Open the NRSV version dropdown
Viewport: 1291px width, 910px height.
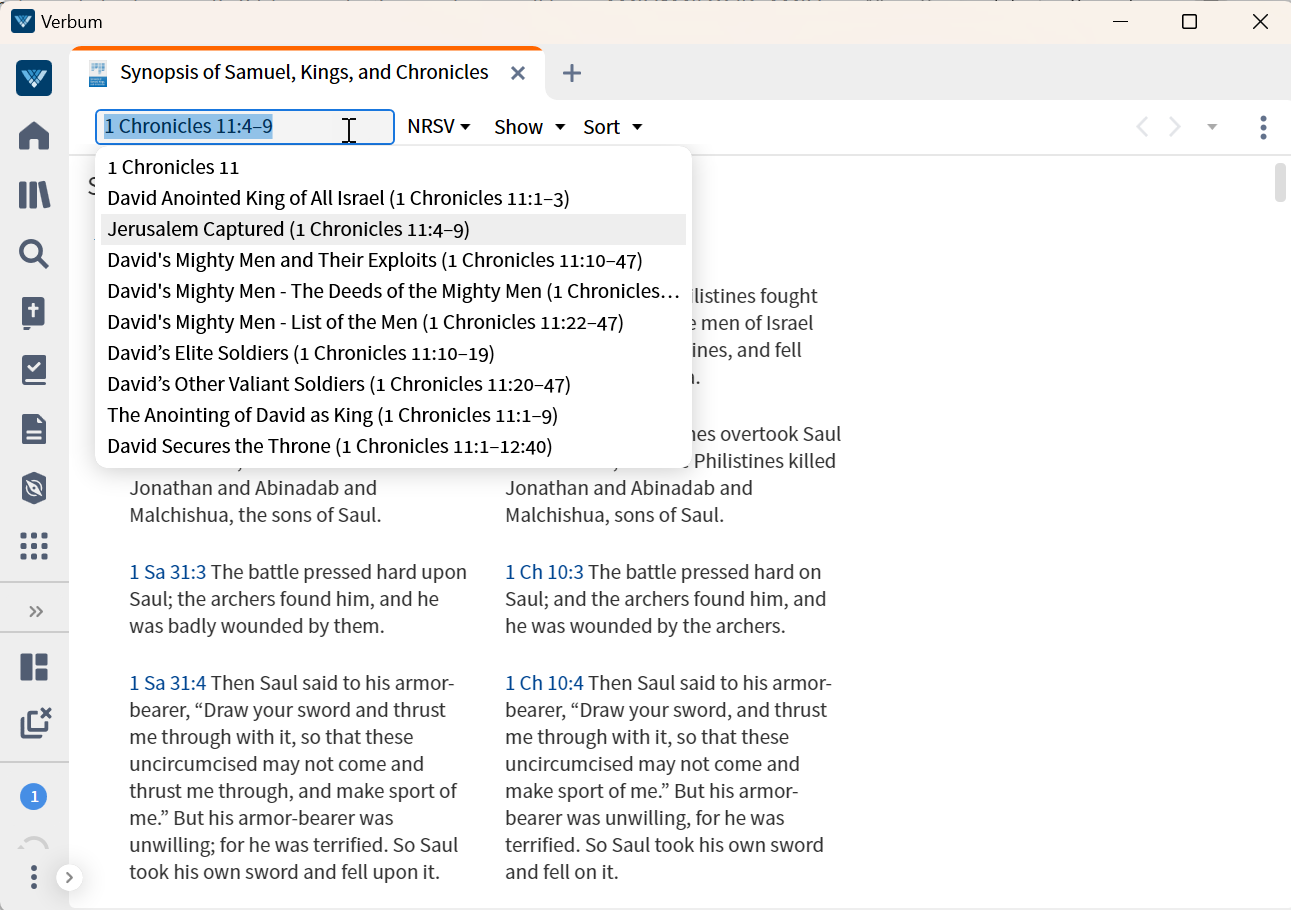click(439, 127)
